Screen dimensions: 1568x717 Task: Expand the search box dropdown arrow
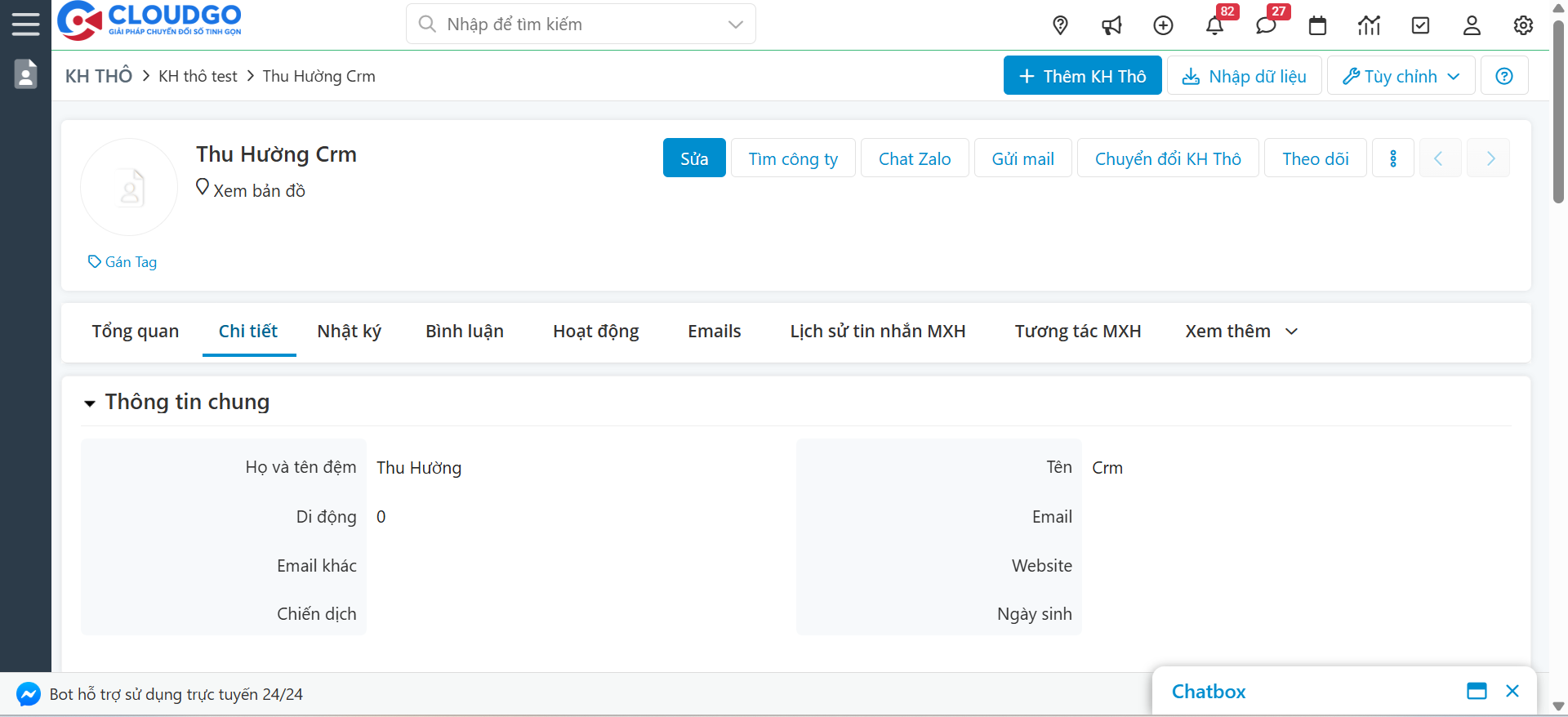pos(735,24)
